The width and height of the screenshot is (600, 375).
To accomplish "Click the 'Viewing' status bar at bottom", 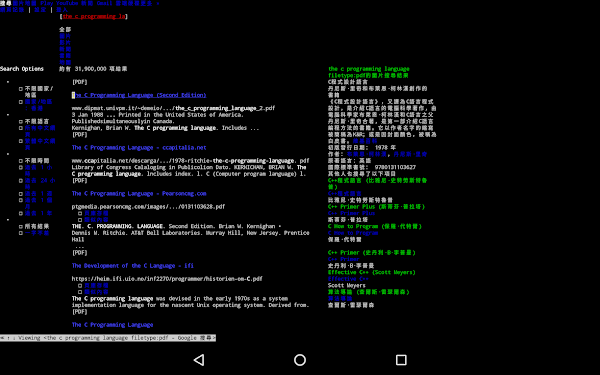I will [x=108, y=338].
